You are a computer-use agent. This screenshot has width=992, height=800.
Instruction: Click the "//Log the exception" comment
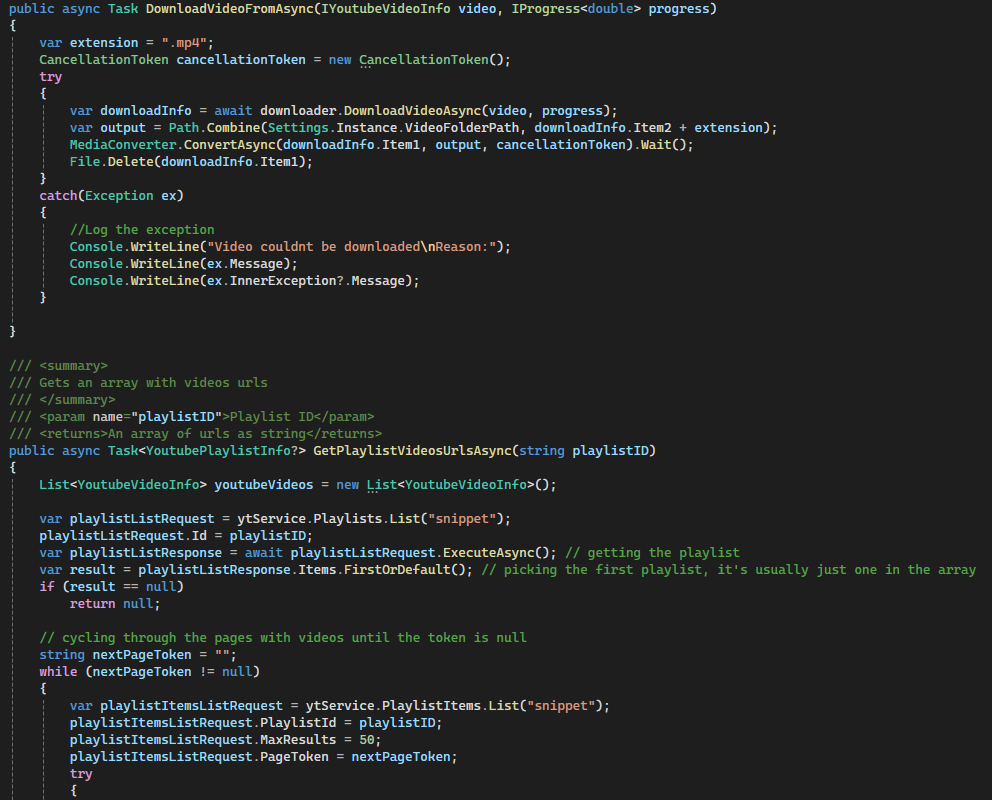[142, 230]
